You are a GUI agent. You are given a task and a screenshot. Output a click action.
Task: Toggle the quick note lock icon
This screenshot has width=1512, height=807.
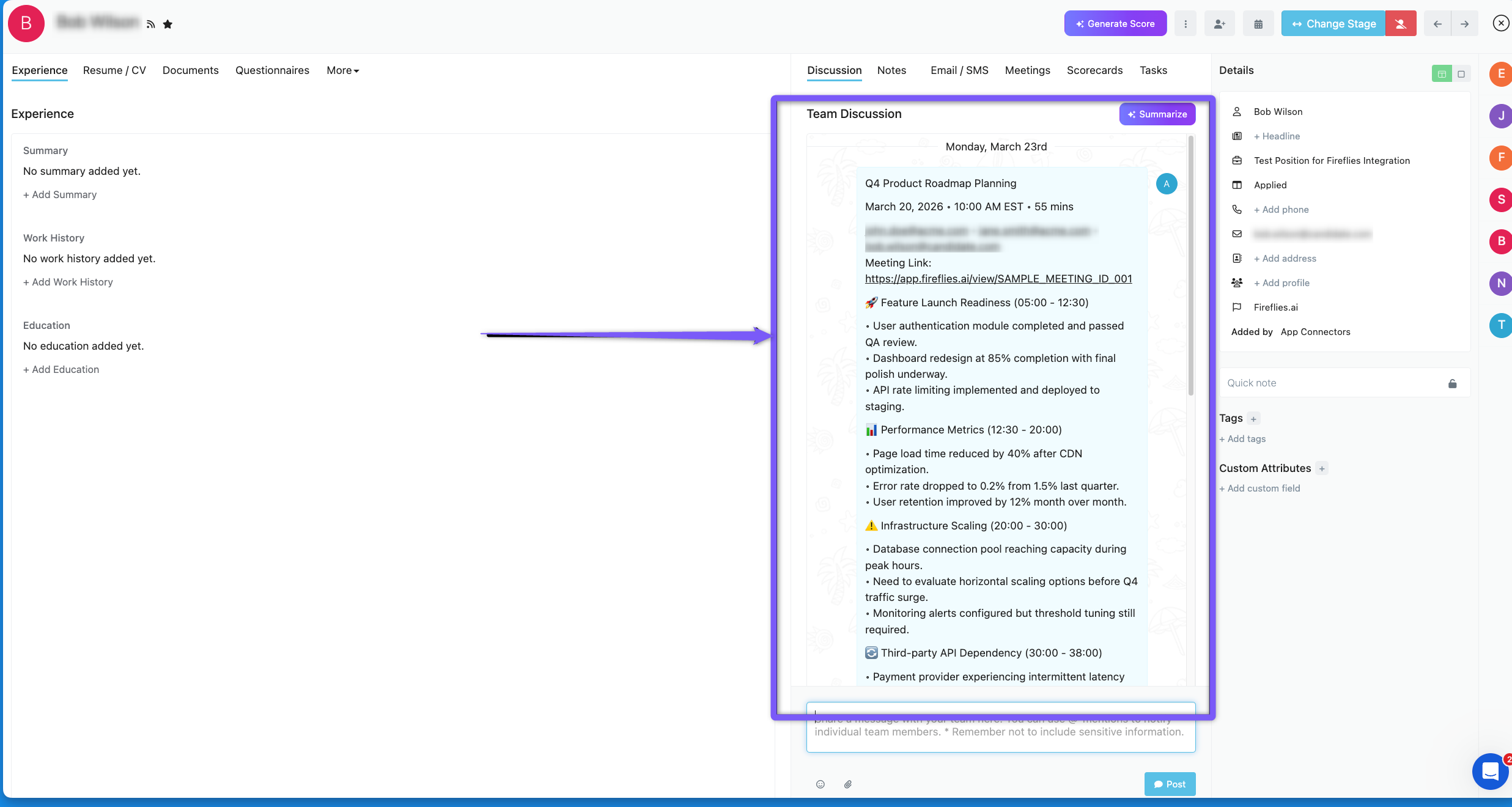coord(1452,383)
